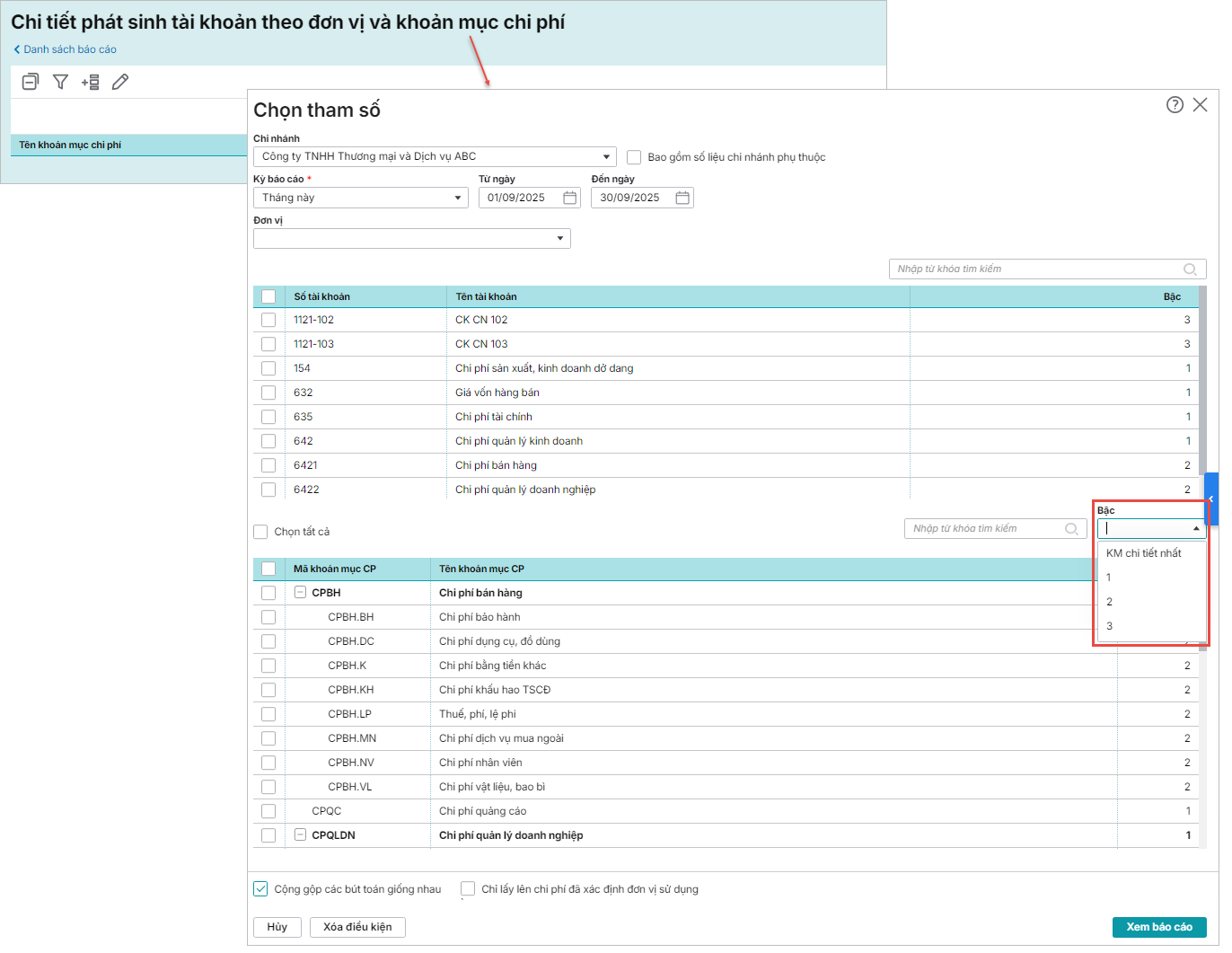Click search magnifier in account search box
The width and height of the screenshot is (1232, 953).
click(1190, 269)
